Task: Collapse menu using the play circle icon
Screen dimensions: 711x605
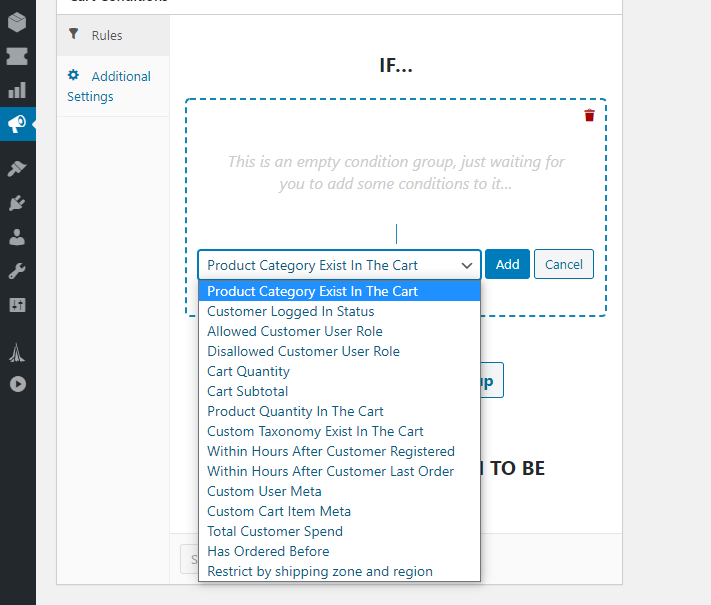Action: tap(17, 383)
